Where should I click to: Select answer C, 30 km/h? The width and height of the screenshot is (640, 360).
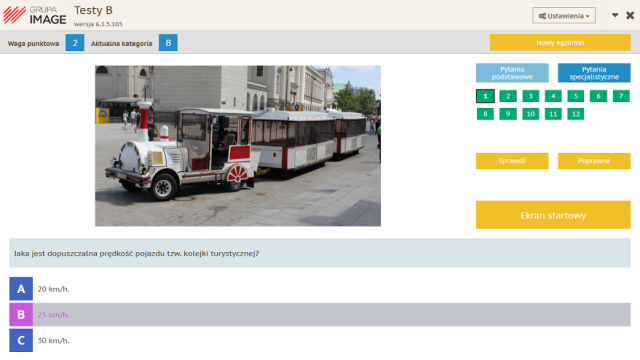tap(320, 340)
